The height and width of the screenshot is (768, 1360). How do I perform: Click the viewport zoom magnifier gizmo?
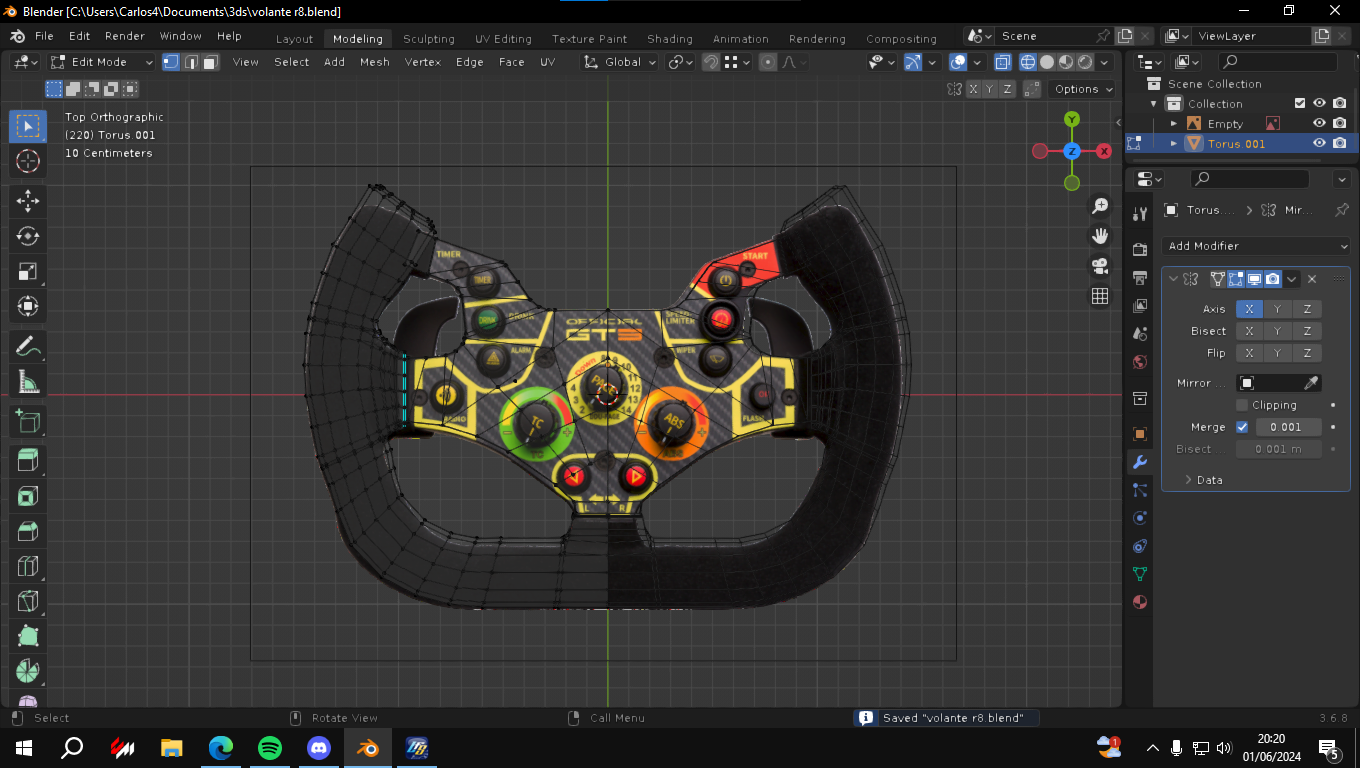coord(1100,206)
